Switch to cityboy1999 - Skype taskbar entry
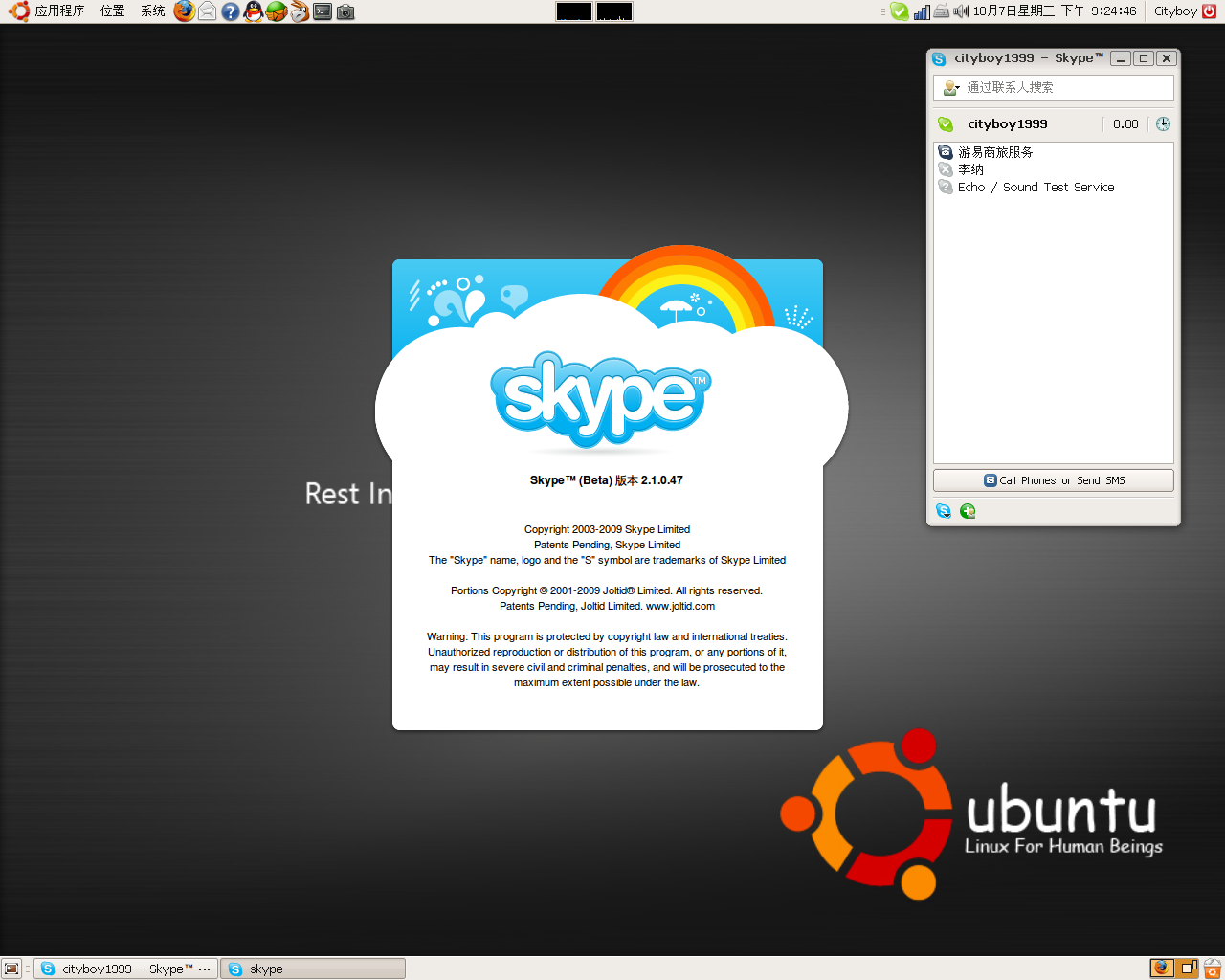 125,969
